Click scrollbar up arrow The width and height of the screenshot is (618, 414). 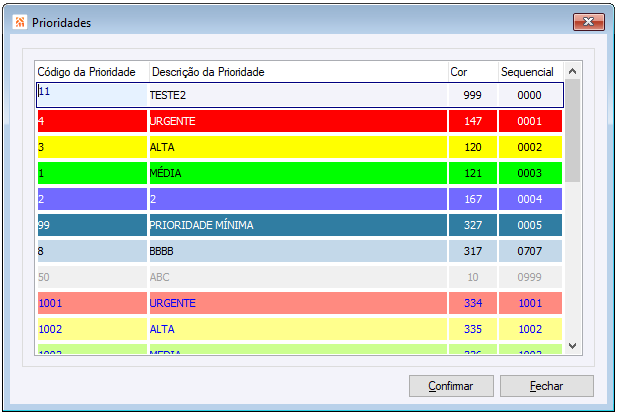tap(572, 71)
